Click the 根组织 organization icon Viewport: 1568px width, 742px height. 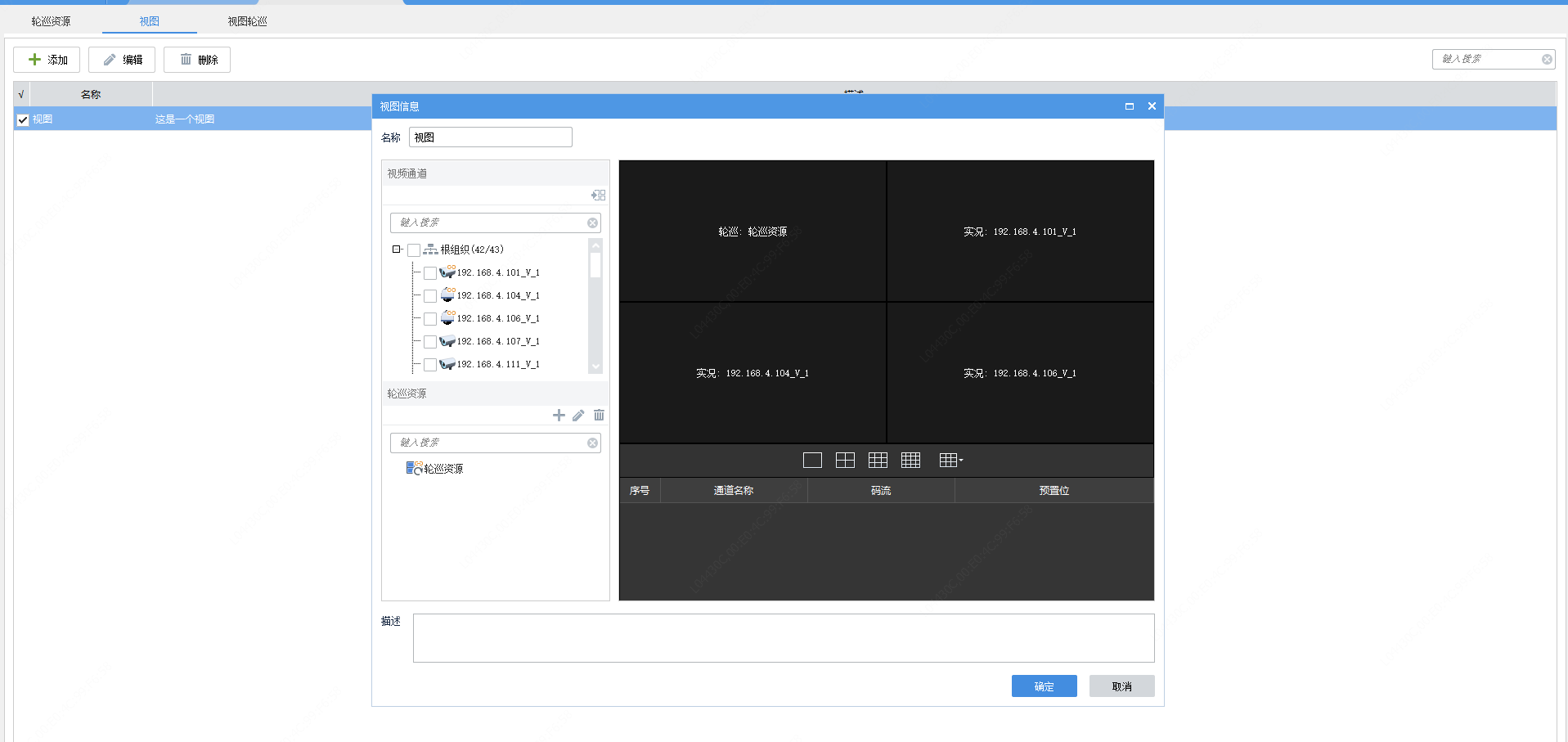click(x=430, y=250)
